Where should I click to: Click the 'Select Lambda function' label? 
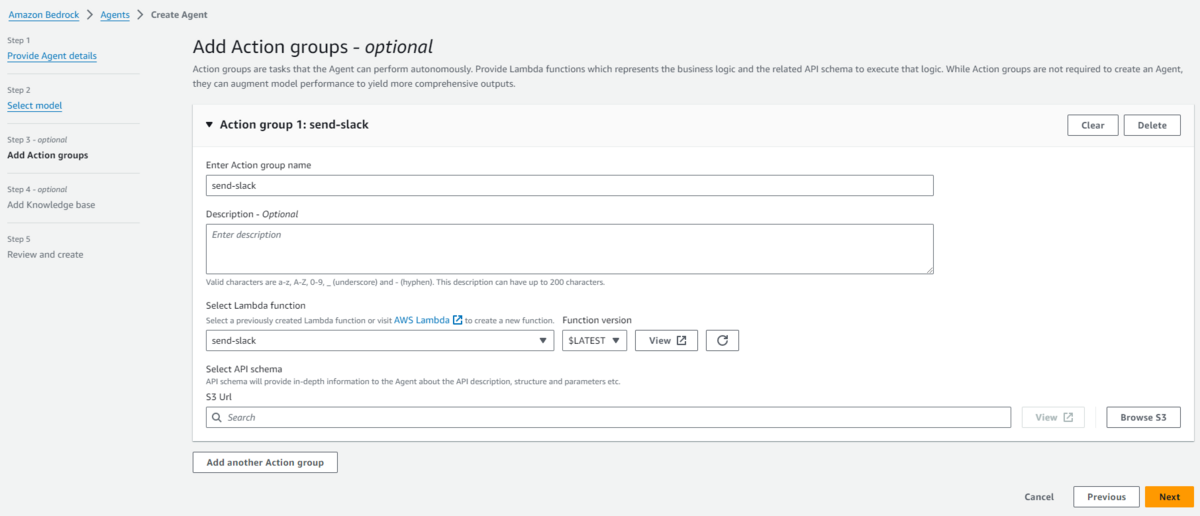tap(256, 305)
